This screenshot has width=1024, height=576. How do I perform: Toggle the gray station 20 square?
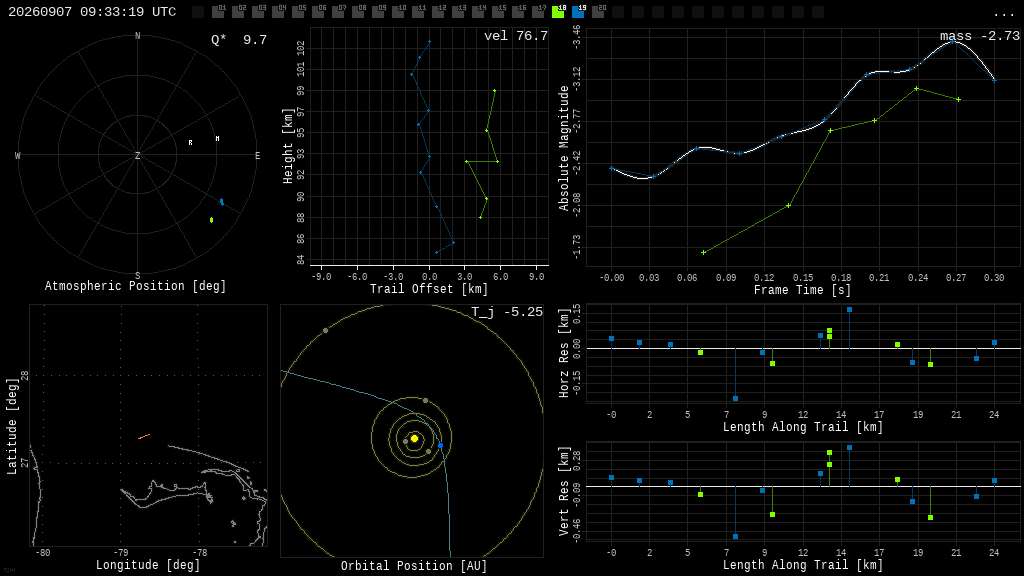[598, 12]
